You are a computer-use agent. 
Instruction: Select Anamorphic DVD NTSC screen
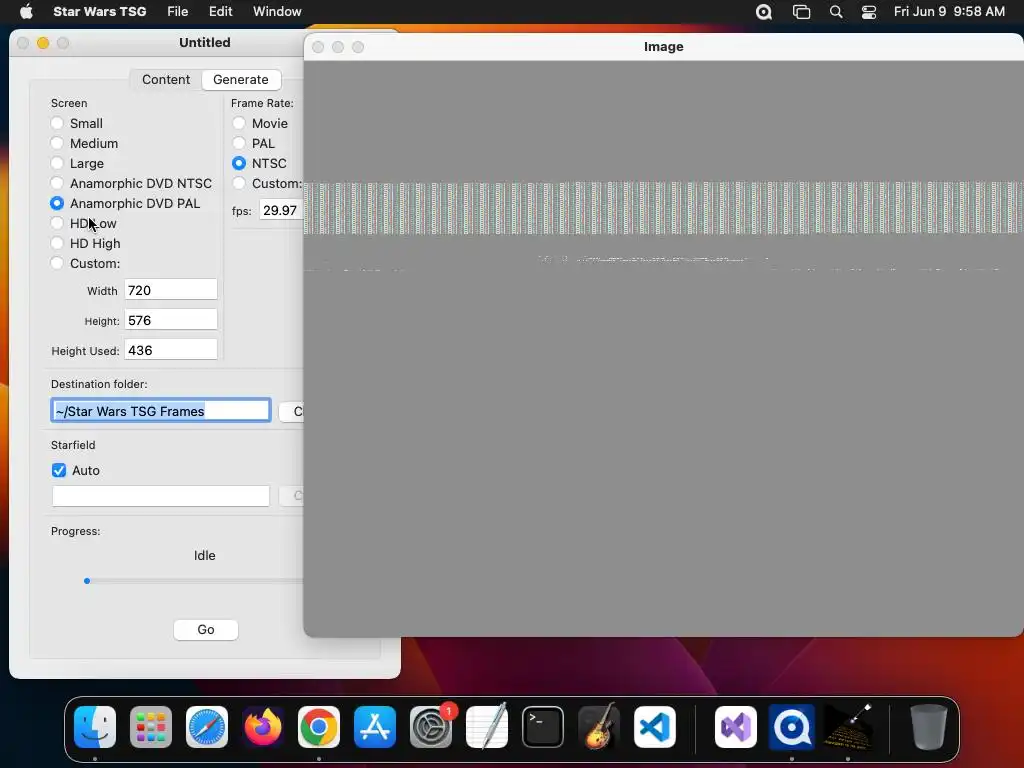(57, 184)
